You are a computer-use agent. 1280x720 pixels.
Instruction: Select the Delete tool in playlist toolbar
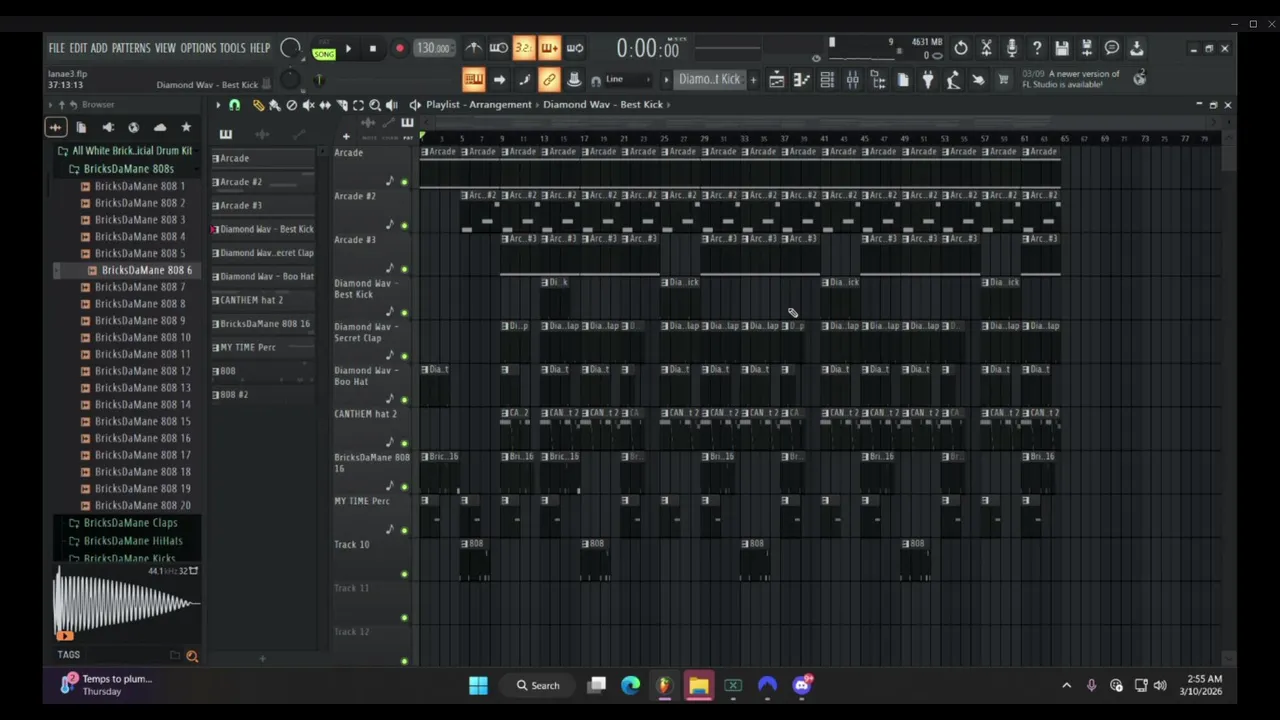(x=292, y=105)
